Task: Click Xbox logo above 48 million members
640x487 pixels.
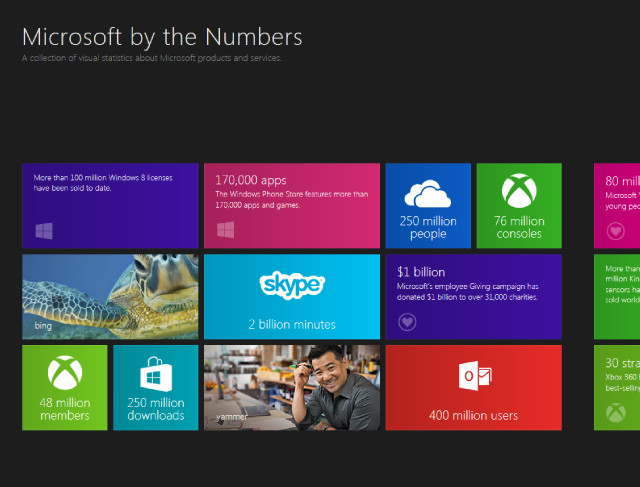Action: 65,373
